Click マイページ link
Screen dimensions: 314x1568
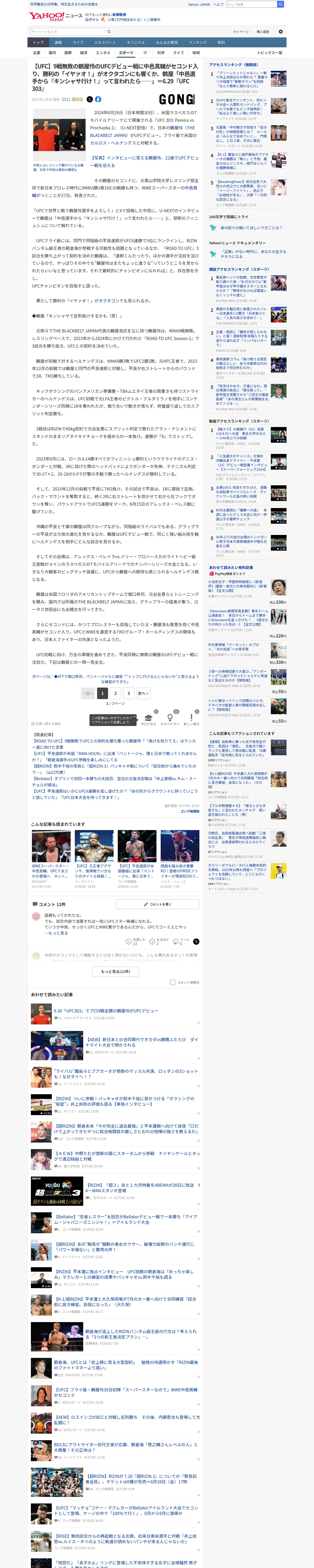[x=241, y=32]
